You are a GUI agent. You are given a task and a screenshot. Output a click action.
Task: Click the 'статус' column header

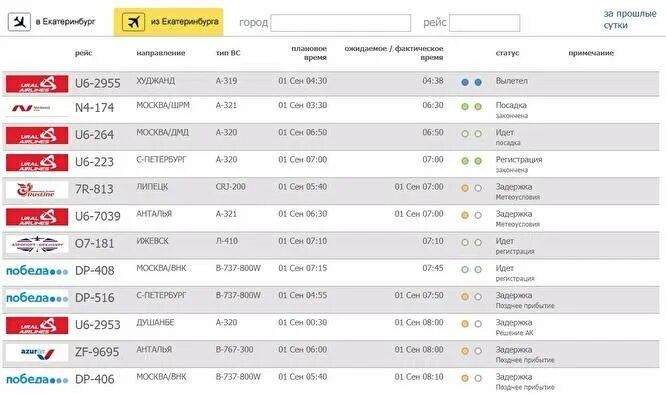507,53
